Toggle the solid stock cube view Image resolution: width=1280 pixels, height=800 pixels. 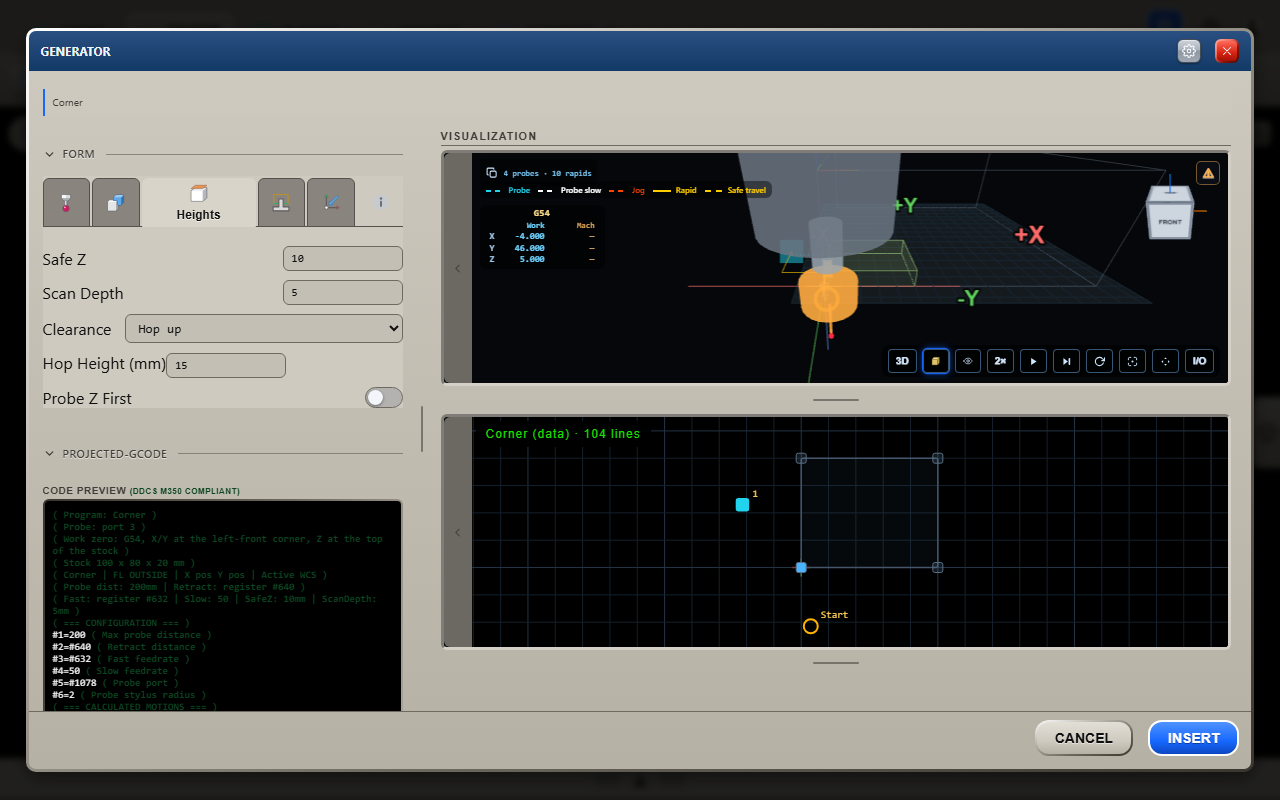[x=936, y=361]
